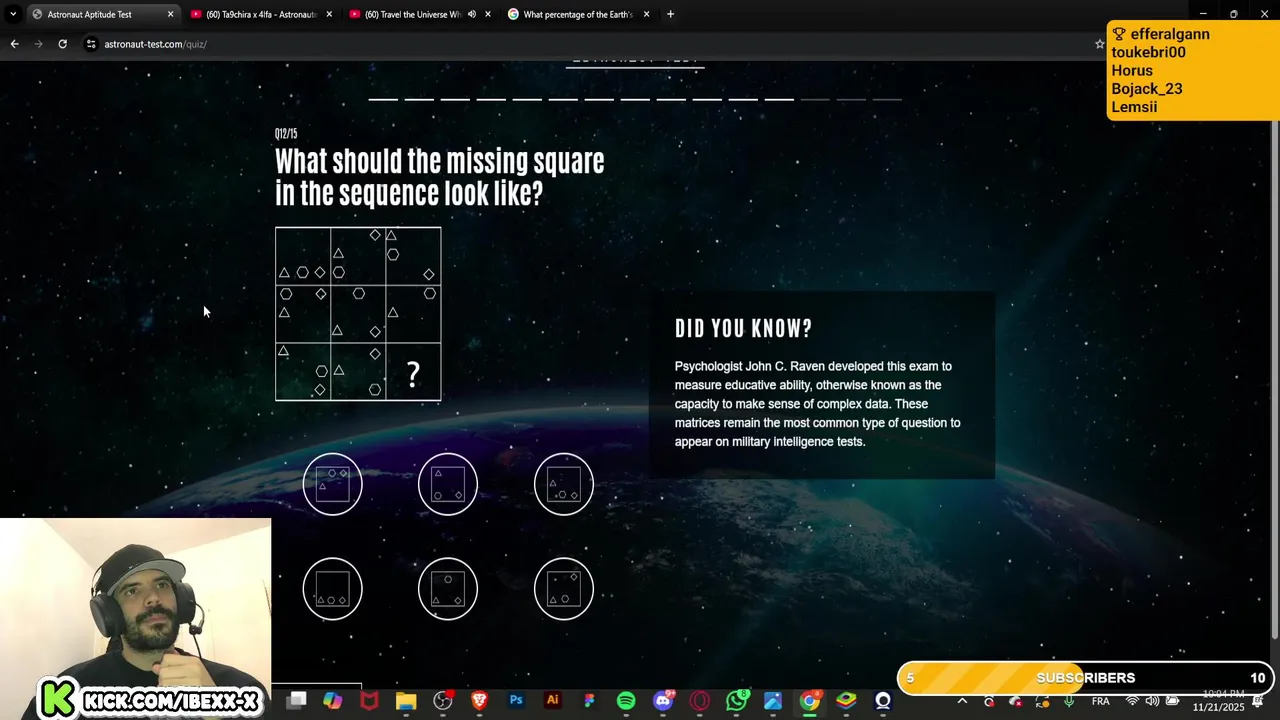Open Illustrator from the taskbar
Viewport: 1280px width, 720px height.
pos(552,701)
